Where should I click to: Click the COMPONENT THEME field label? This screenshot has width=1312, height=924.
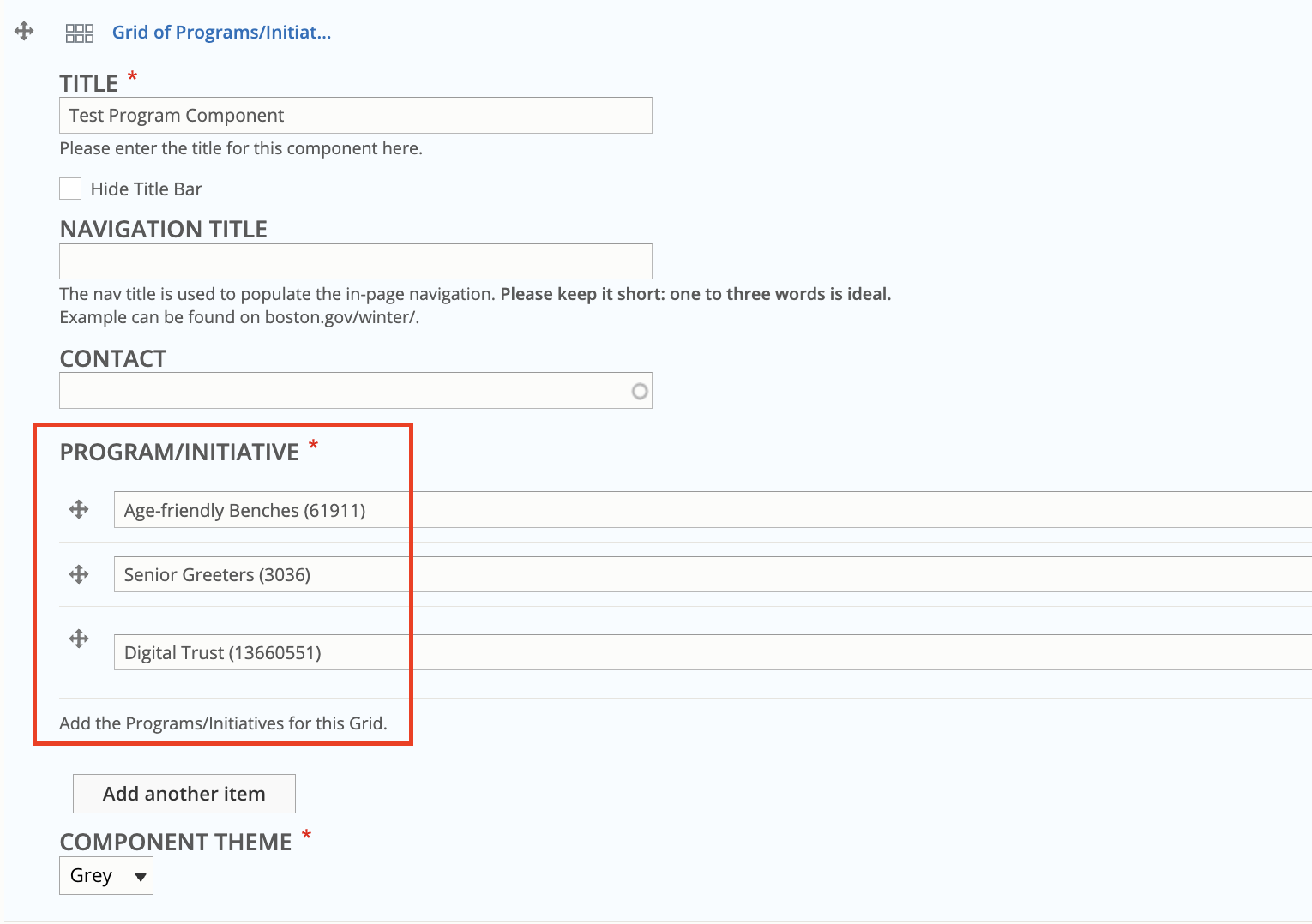(176, 842)
